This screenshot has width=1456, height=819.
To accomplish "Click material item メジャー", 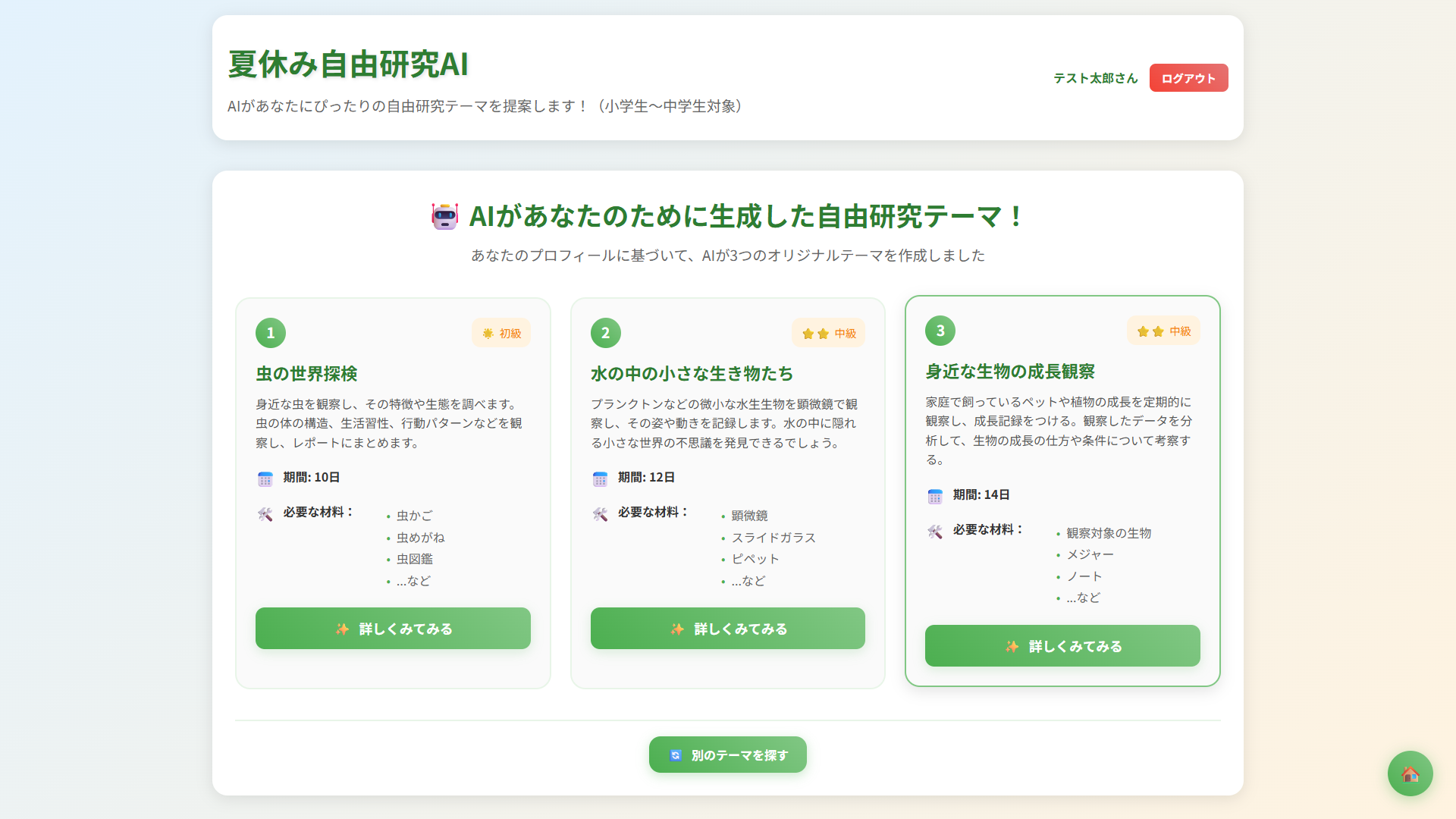I will (x=1090, y=554).
